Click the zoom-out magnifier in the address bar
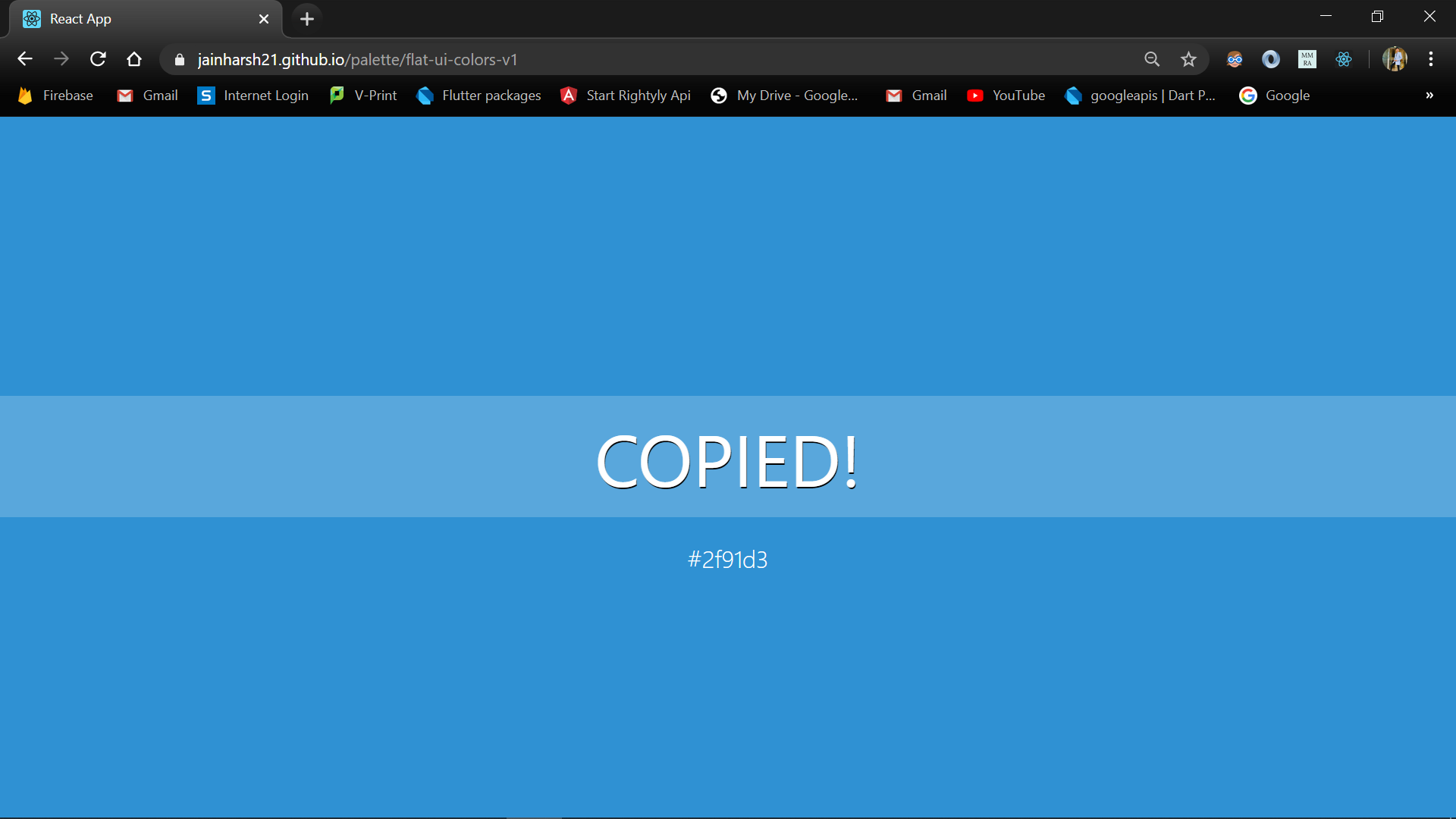 coord(1152,59)
